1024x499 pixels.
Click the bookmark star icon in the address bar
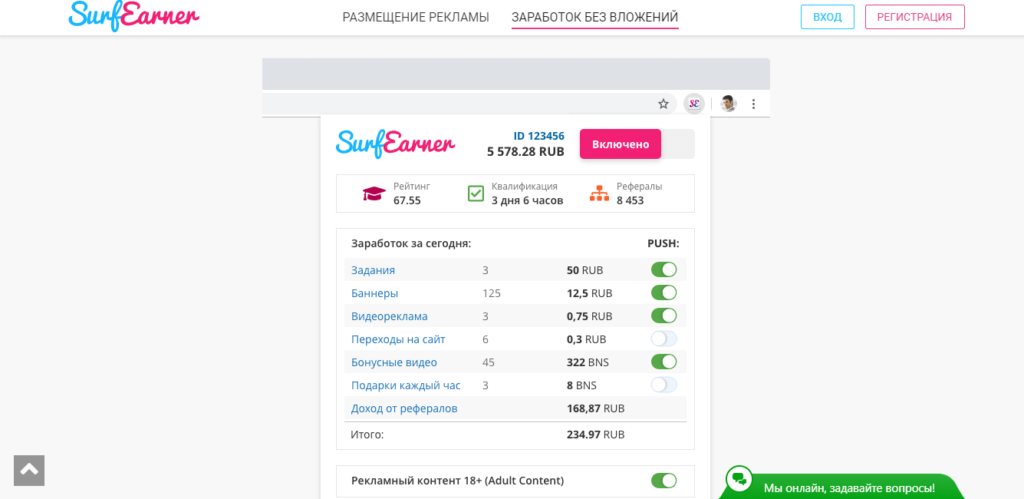664,104
